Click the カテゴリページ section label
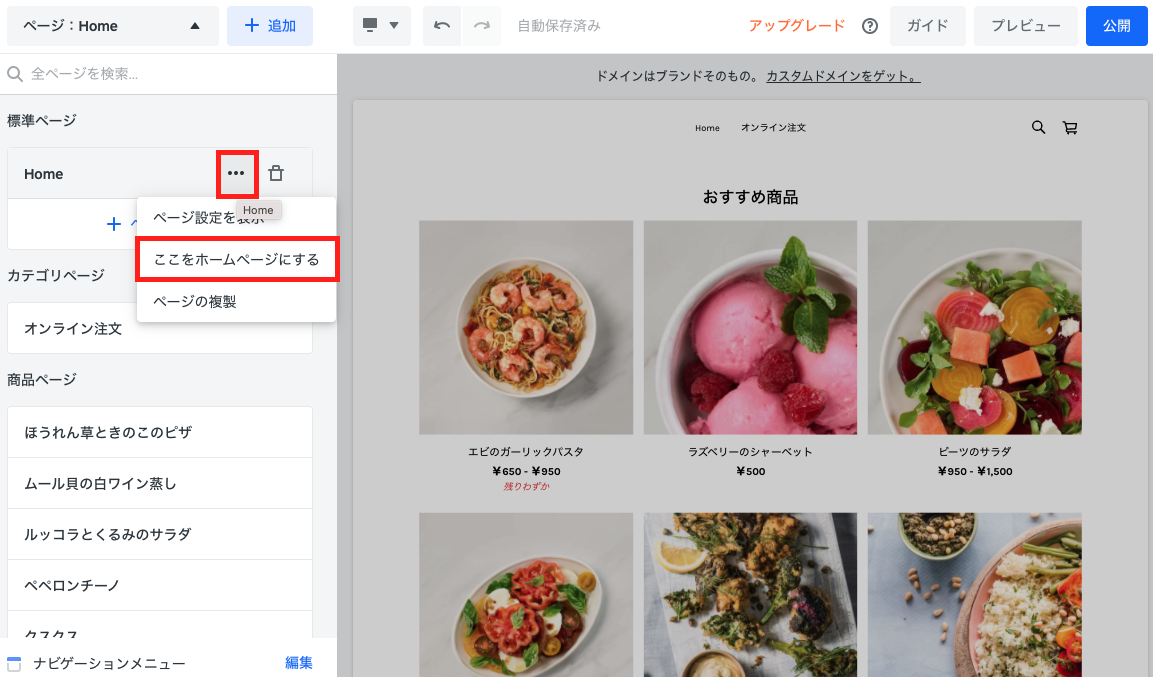Image resolution: width=1153 pixels, height=677 pixels. (56, 276)
